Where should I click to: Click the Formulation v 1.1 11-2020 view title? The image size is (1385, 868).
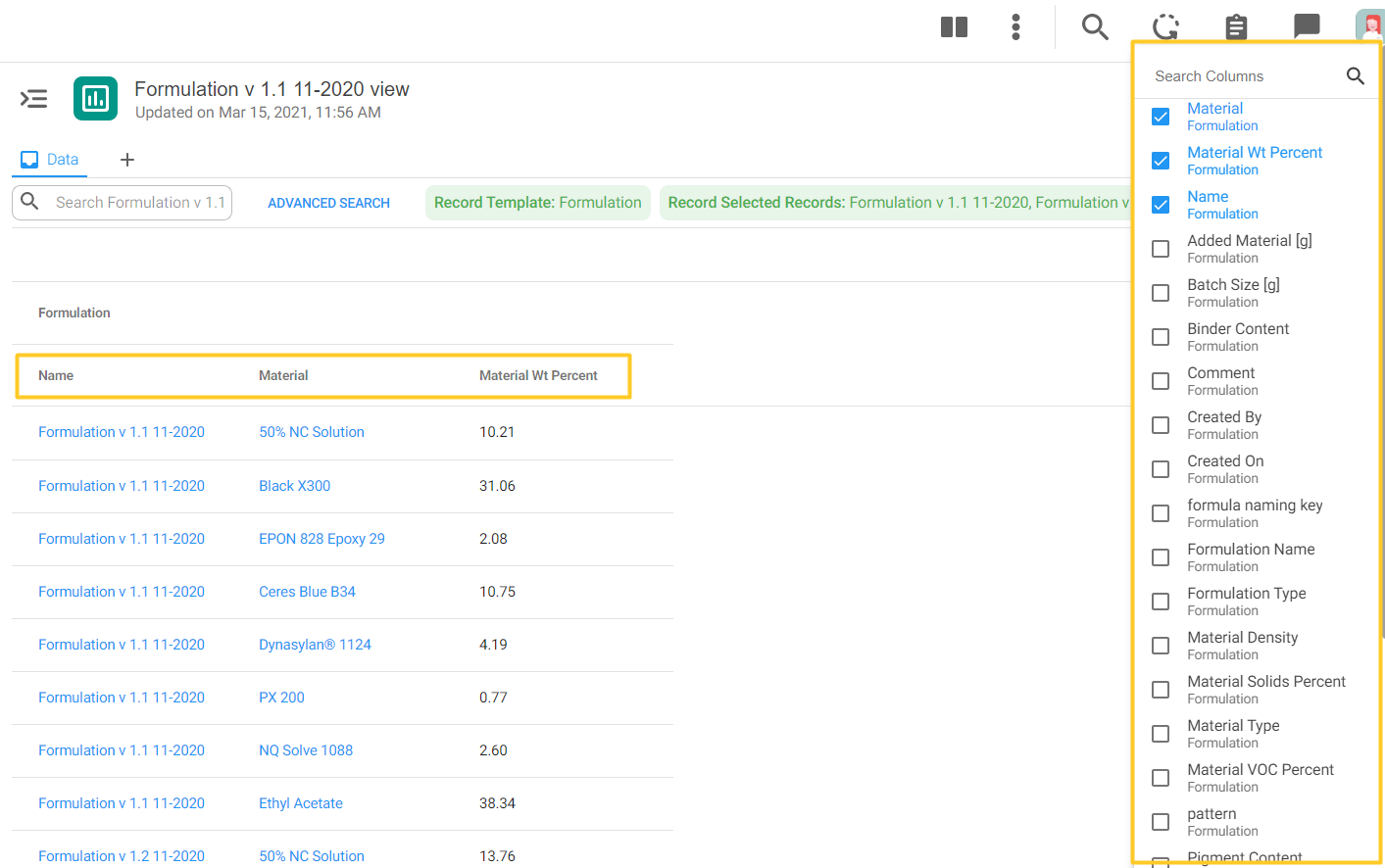pos(272,89)
